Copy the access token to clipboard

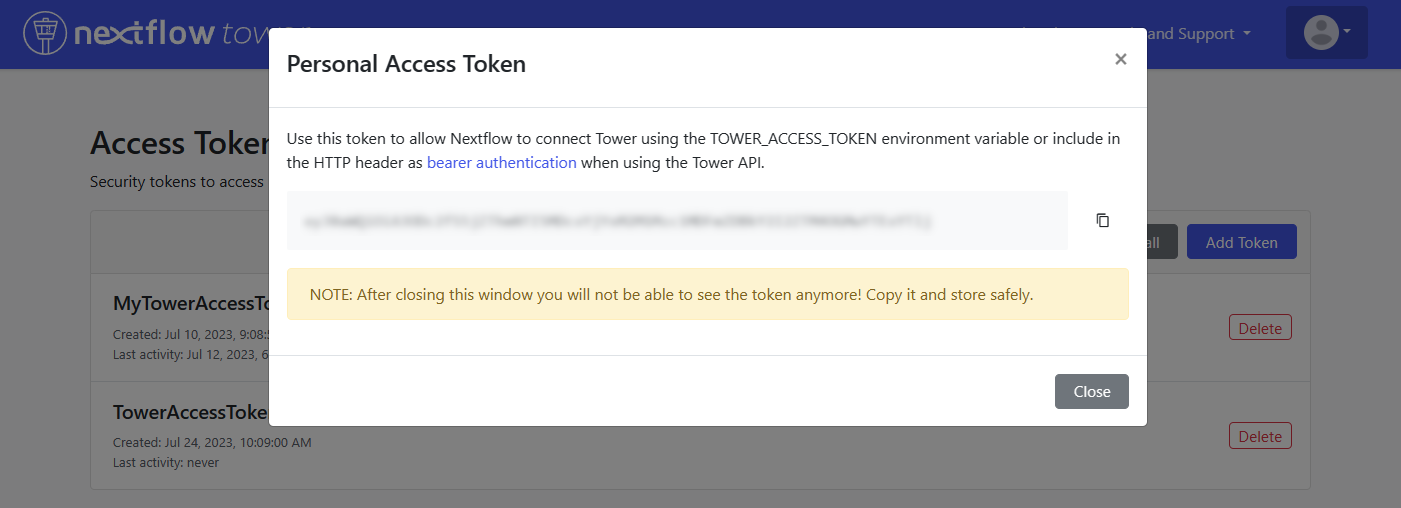1102,220
